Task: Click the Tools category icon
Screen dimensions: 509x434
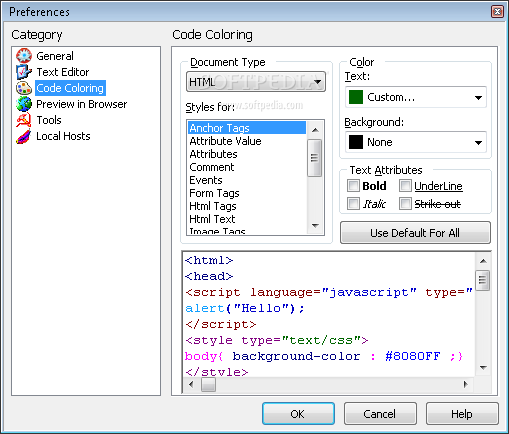Action: coord(24,120)
